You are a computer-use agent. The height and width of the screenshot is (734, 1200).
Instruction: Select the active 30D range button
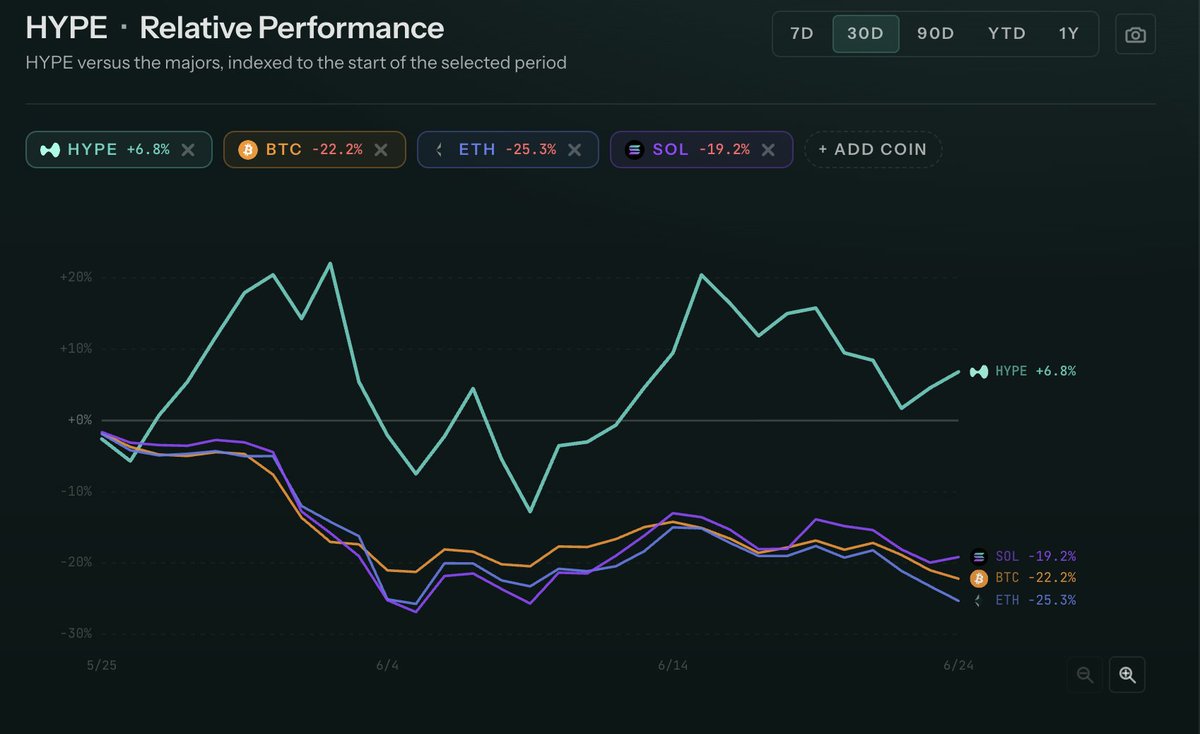[x=866, y=33]
